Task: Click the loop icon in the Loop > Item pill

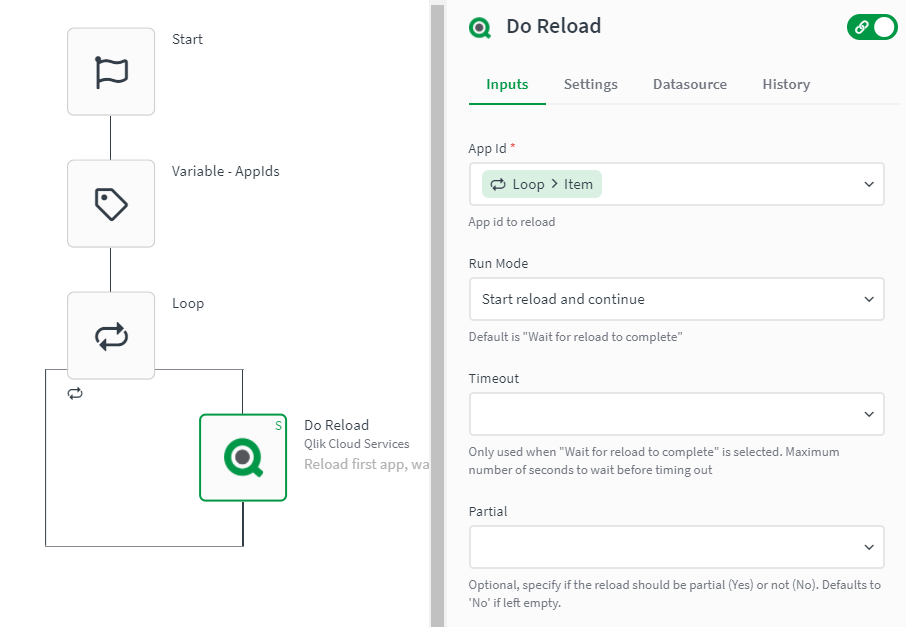Action: tap(498, 184)
